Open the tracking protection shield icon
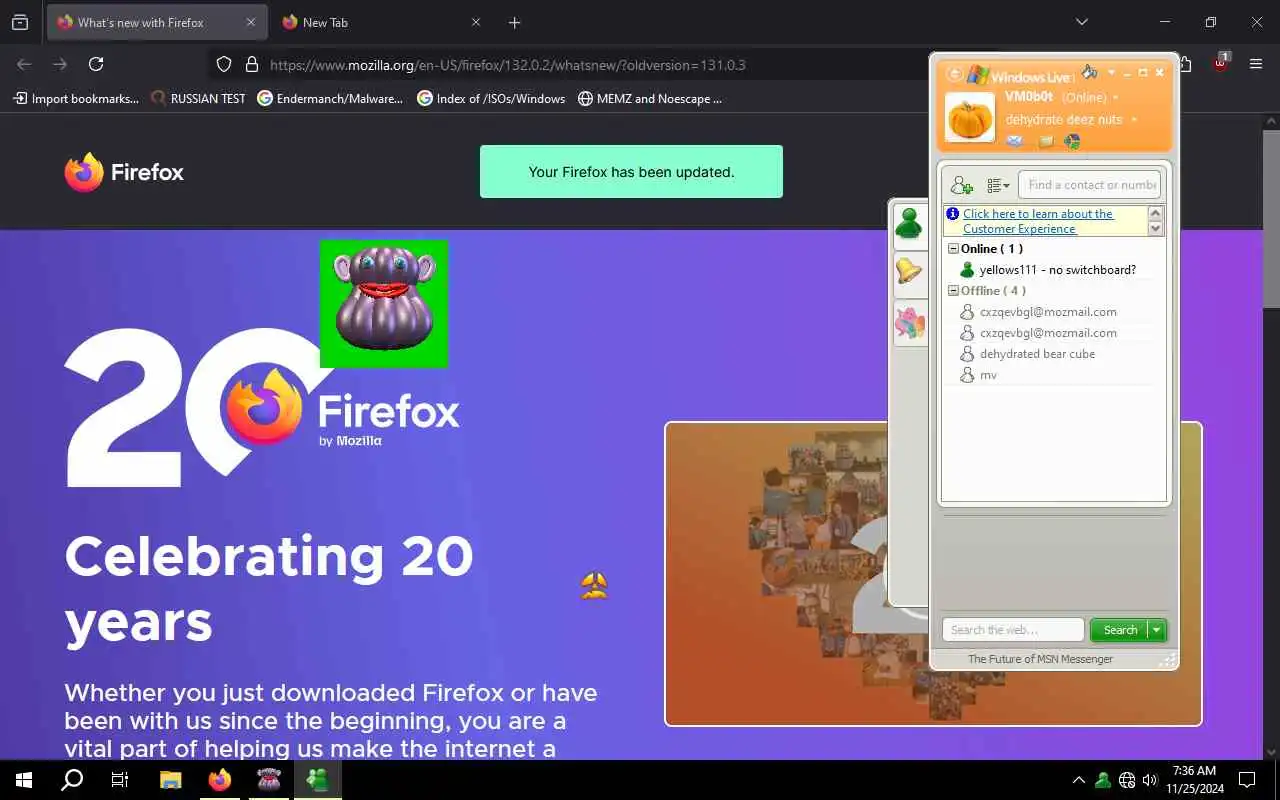The image size is (1280, 800). pyautogui.click(x=224, y=64)
